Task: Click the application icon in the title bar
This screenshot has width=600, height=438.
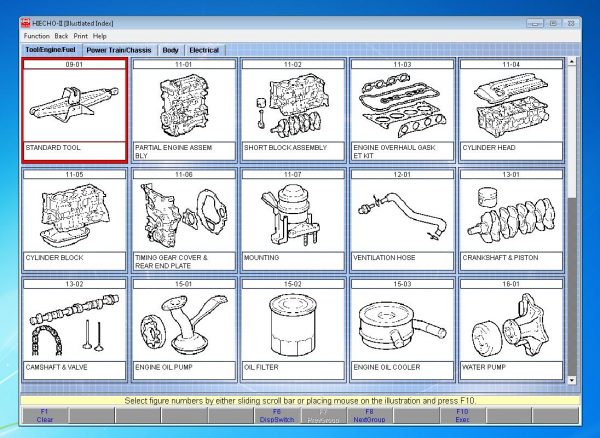Action: coord(26,23)
